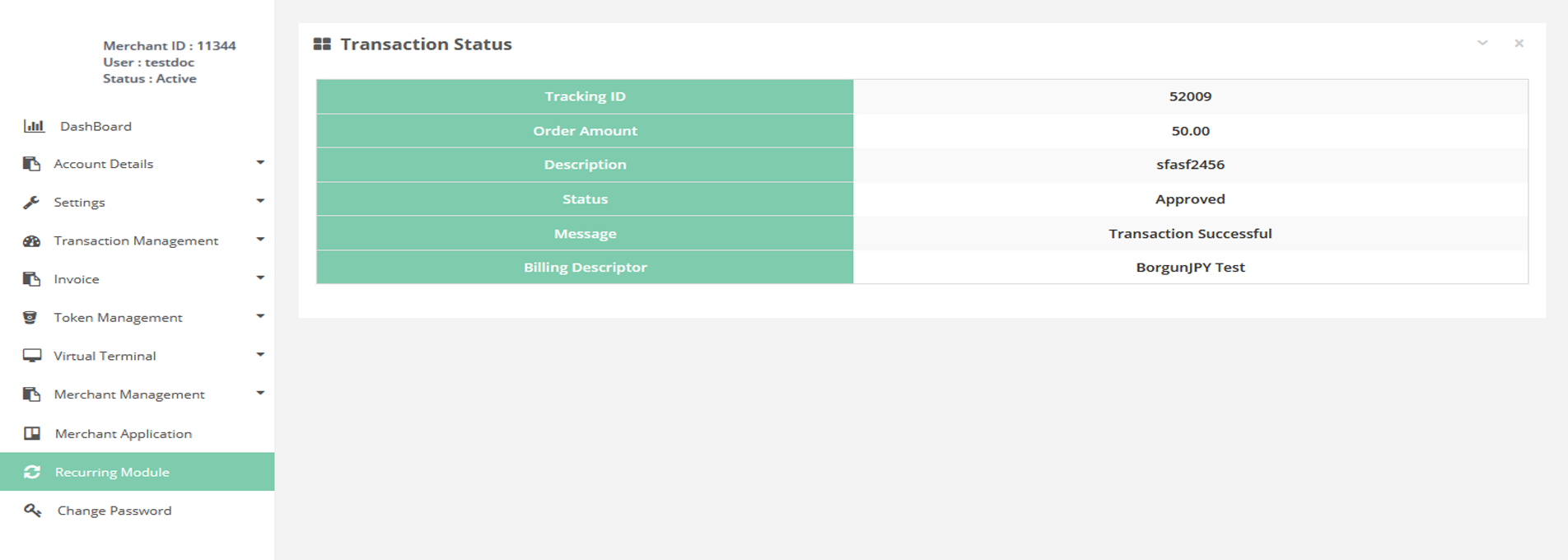Open the Recurring Module menu item
This screenshot has height=560, width=1568.
point(112,472)
